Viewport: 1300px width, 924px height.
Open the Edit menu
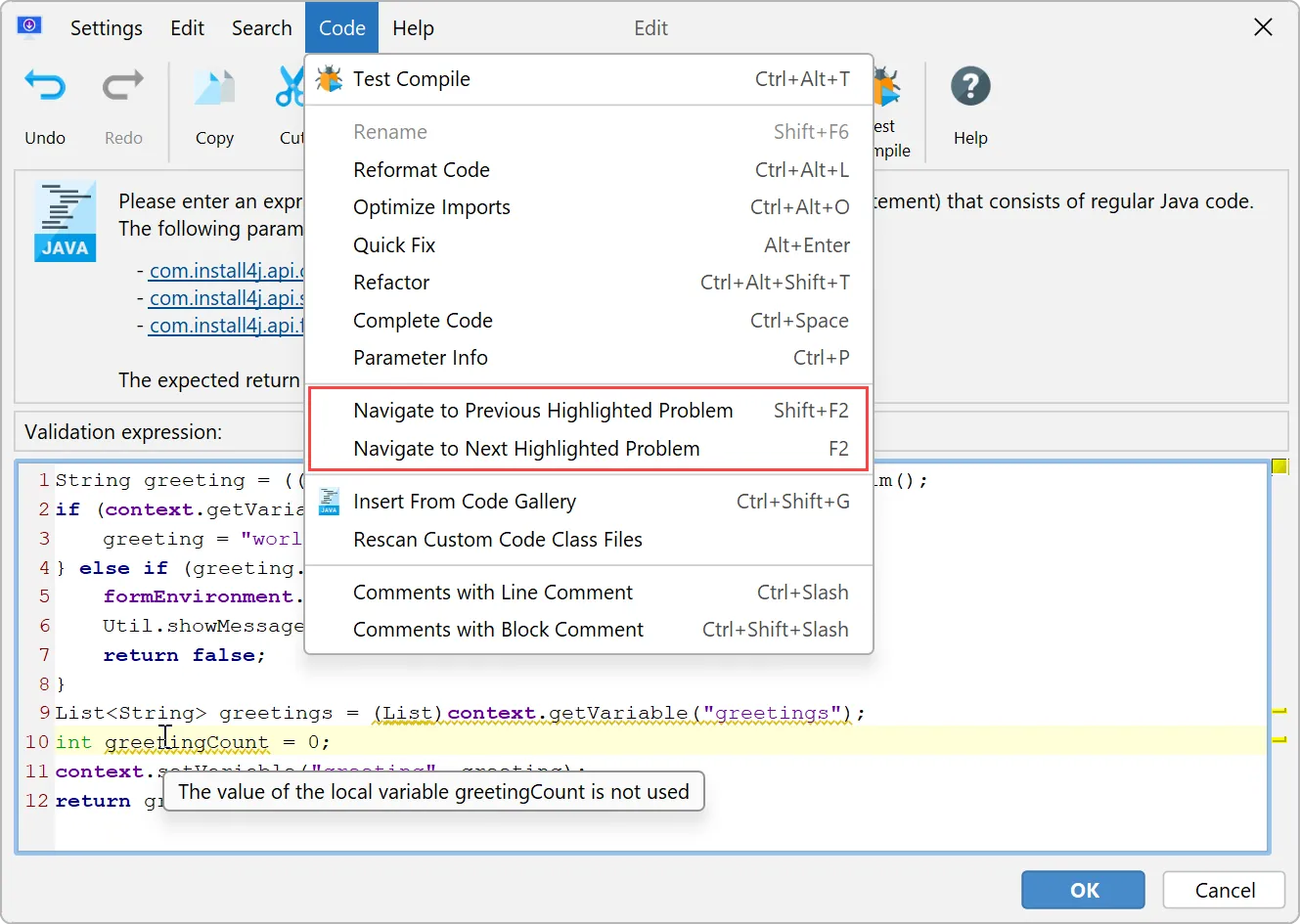(x=187, y=27)
